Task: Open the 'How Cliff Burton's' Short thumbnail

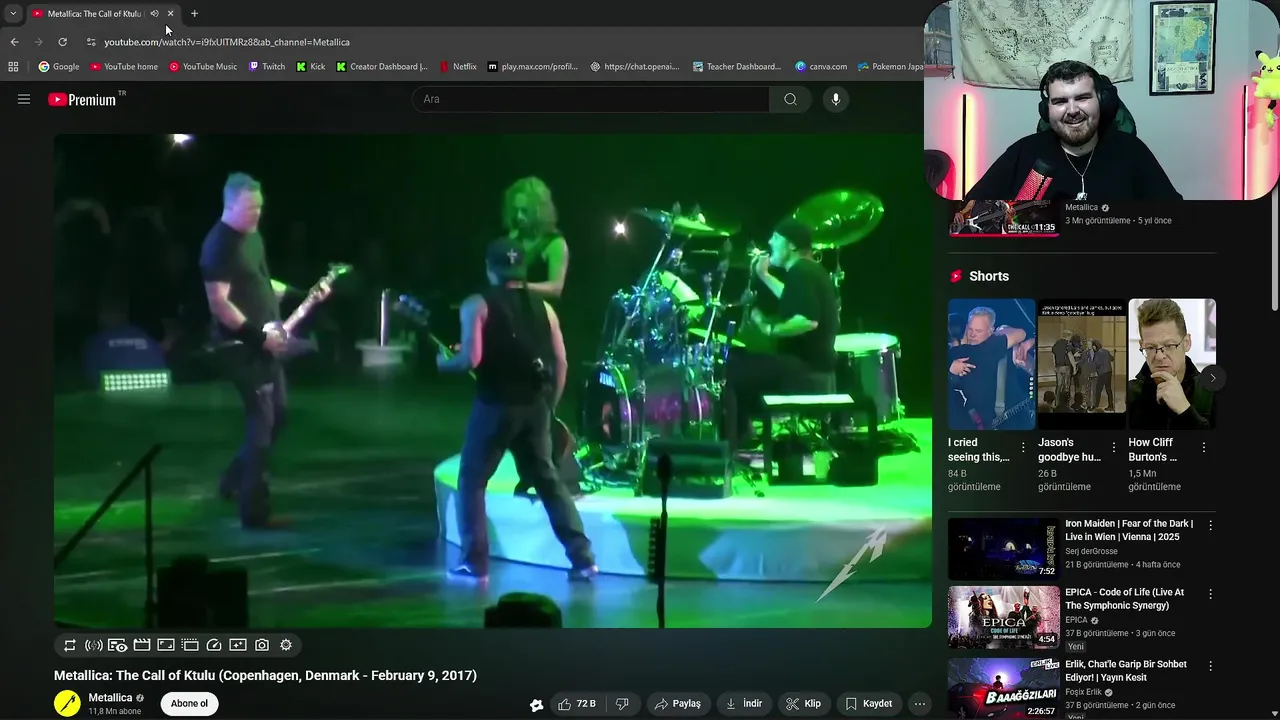Action: (1172, 364)
